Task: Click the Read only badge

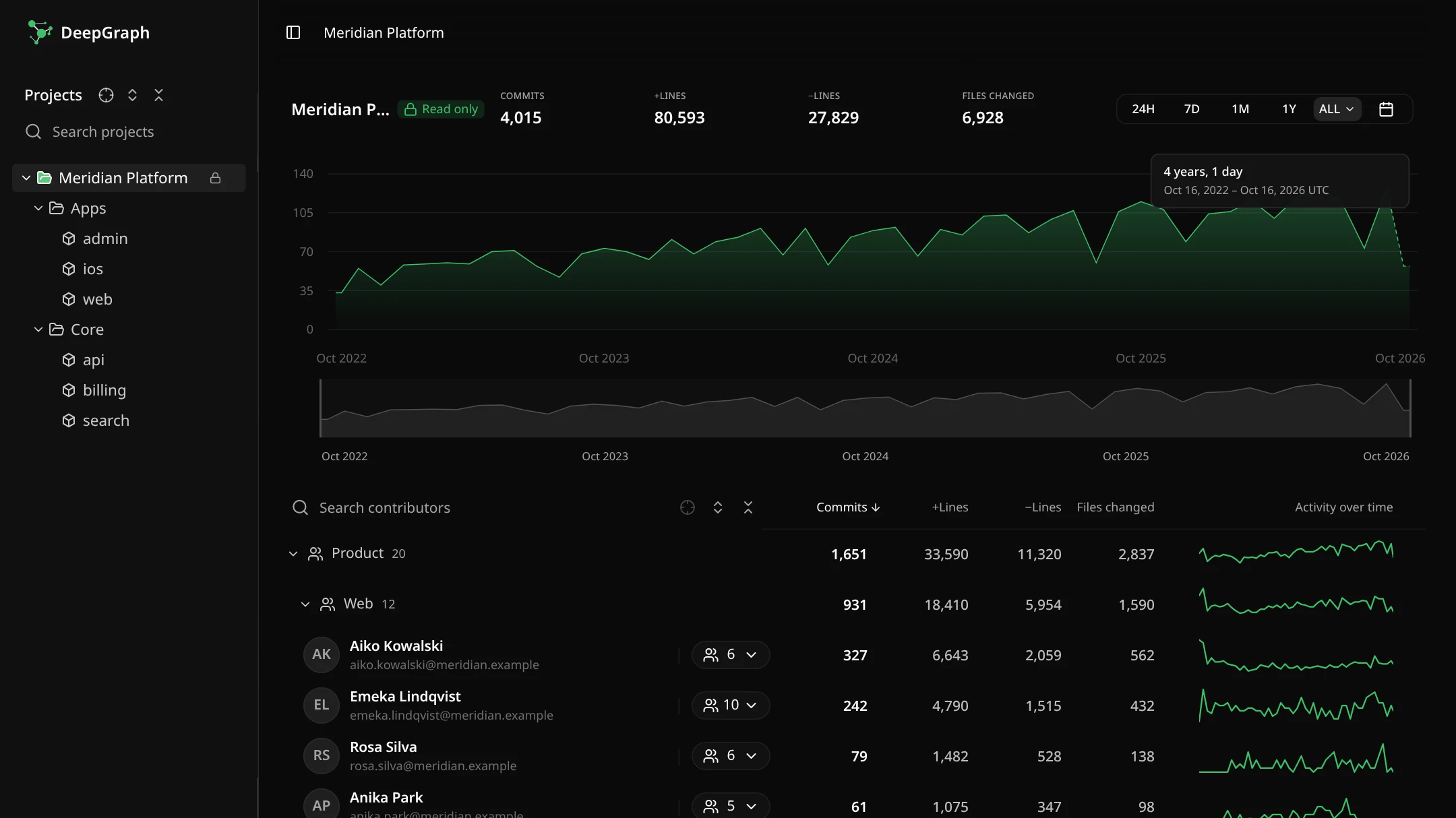Action: 441,109
